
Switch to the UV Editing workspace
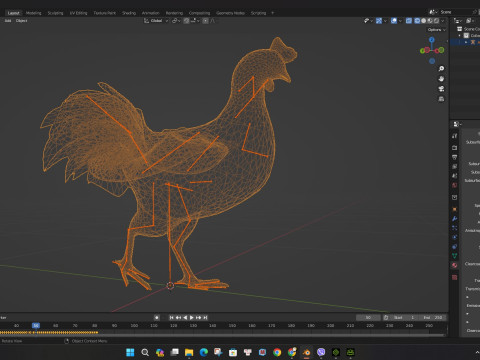[x=78, y=13]
